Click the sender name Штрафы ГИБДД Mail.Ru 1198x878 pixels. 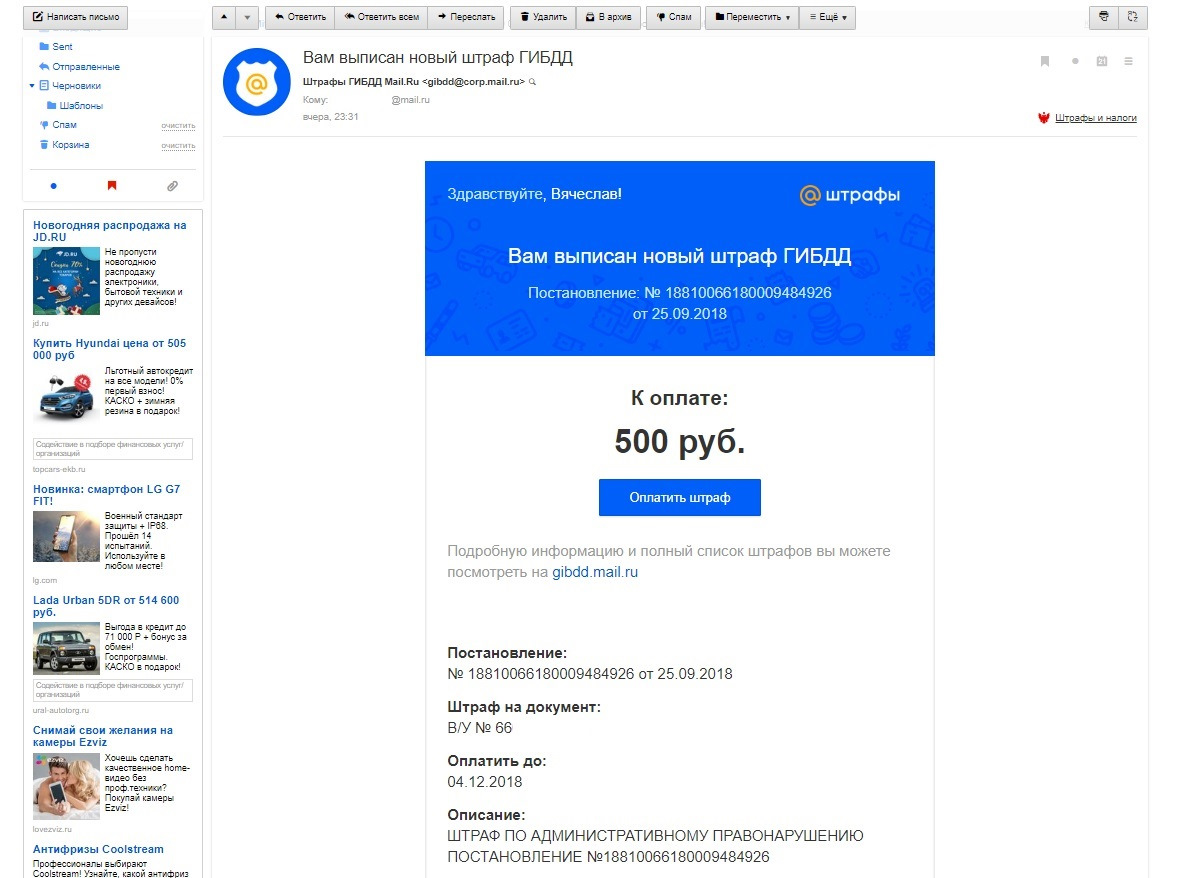361,82
